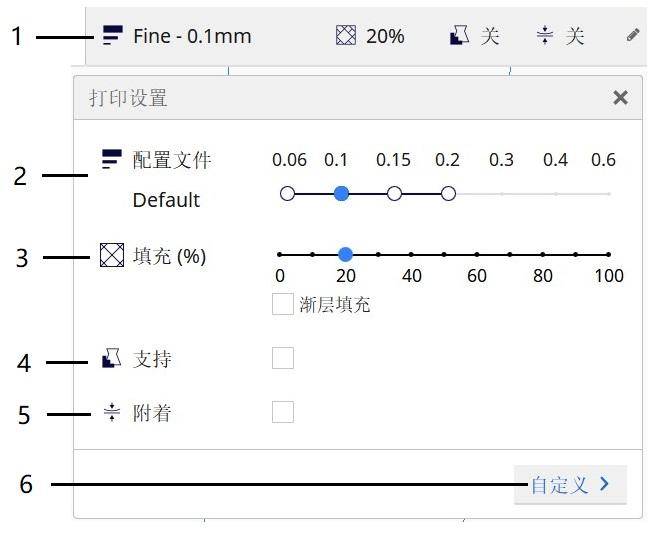
Task: Open custom settings via the 自定义 chevron
Action: coord(604,485)
